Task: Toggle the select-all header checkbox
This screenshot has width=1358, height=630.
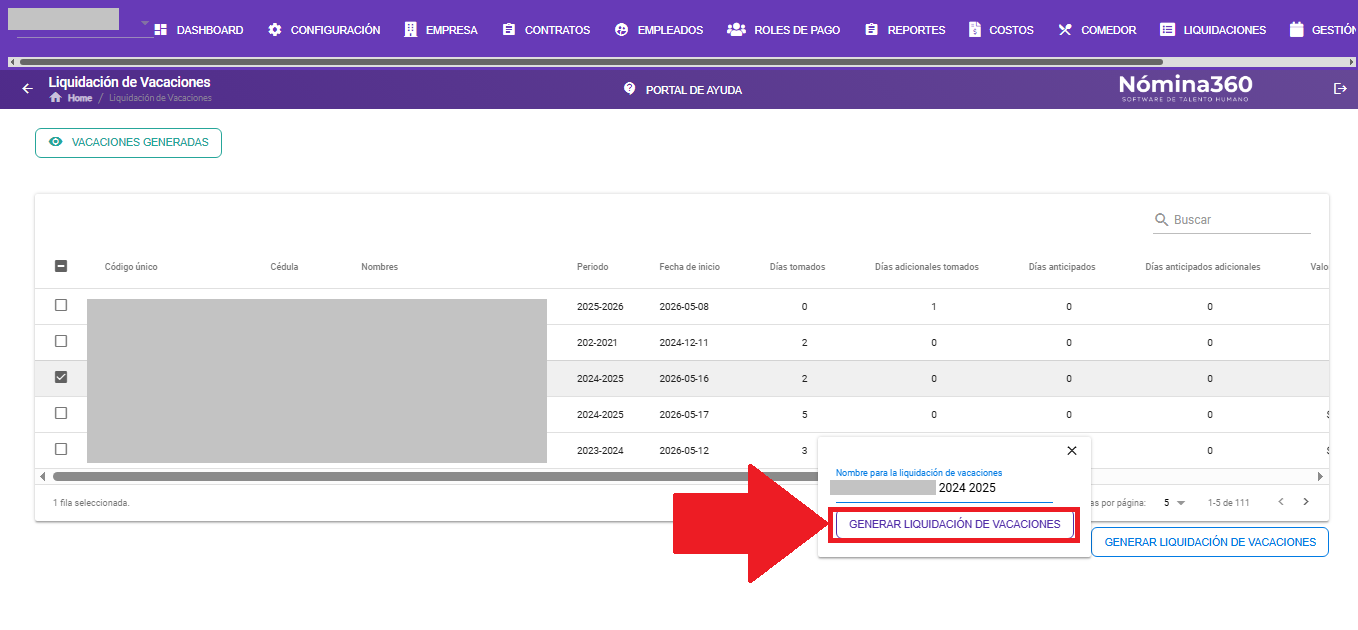Action: pos(61,266)
